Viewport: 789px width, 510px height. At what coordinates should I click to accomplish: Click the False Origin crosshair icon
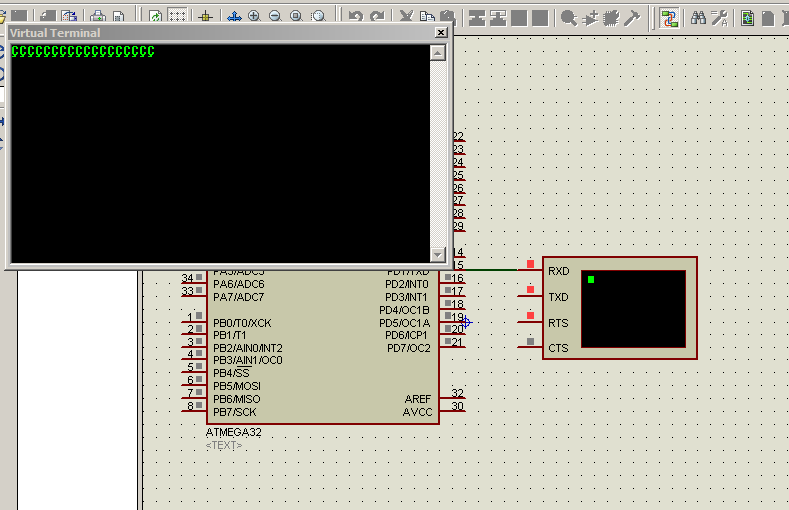click(x=205, y=17)
